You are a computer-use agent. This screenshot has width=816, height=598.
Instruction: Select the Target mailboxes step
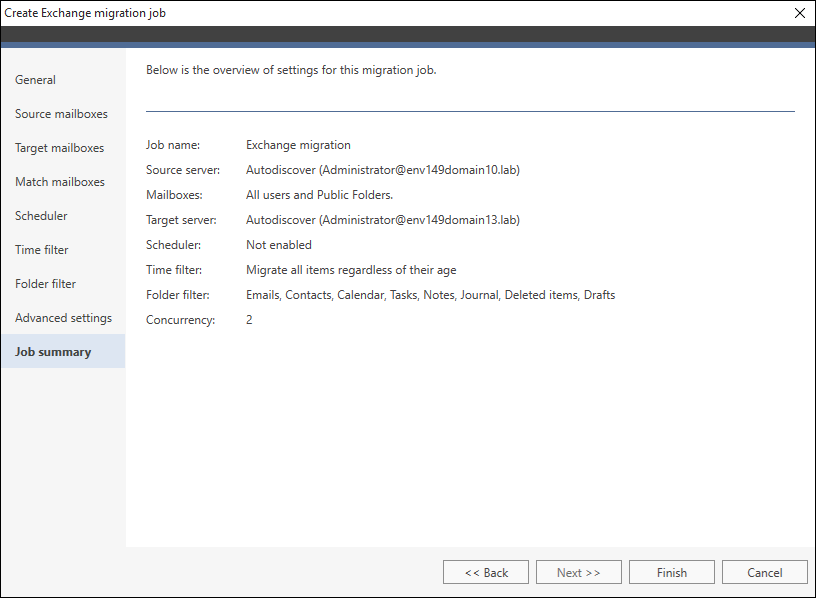coord(59,147)
